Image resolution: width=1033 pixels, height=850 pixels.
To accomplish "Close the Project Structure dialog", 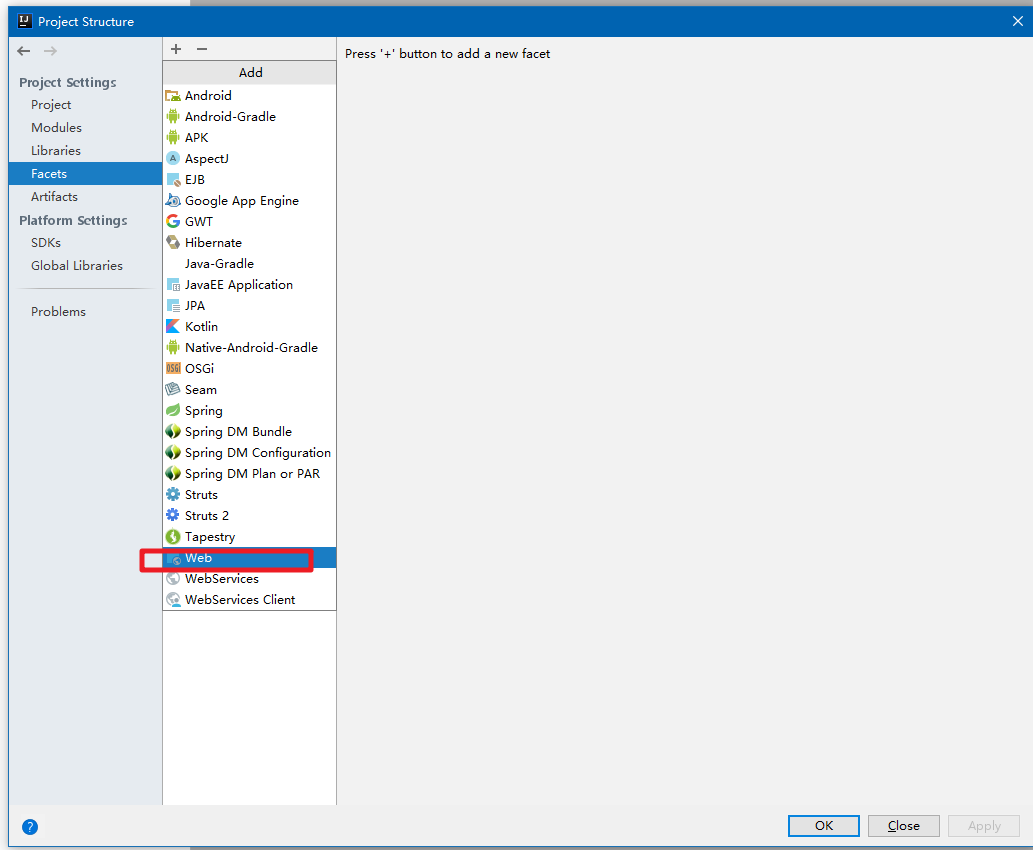I will (x=1017, y=21).
